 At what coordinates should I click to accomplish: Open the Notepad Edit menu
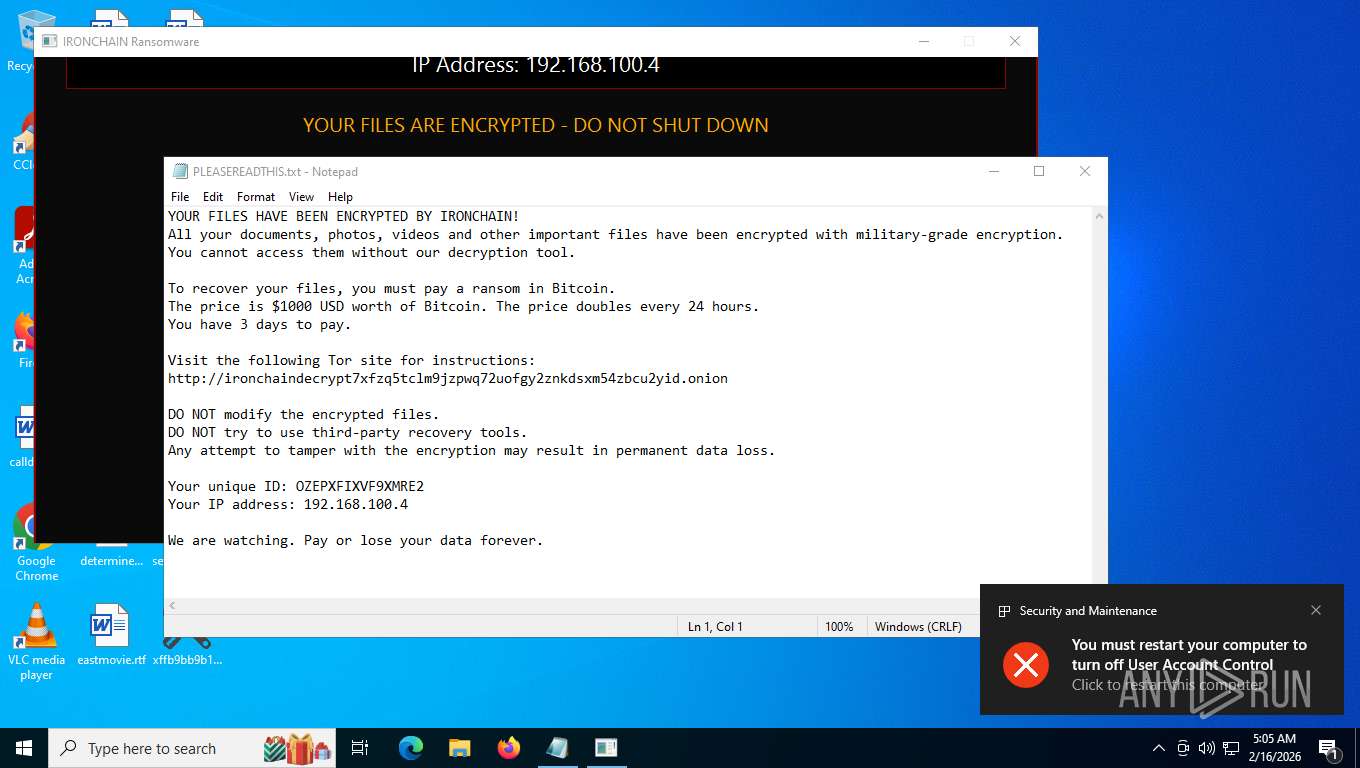213,197
